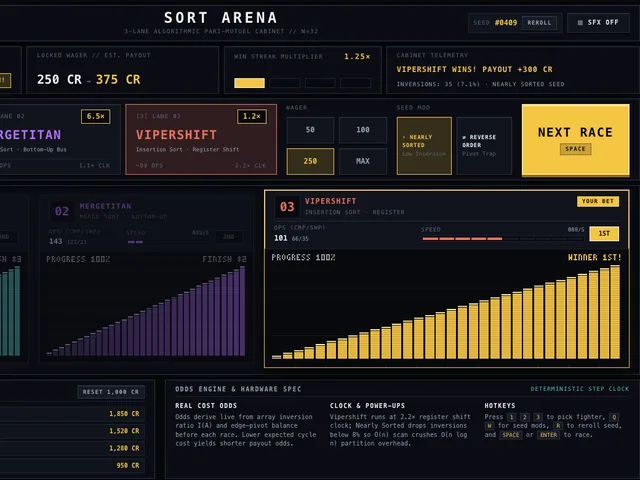This screenshot has width=640, height=480.
Task: Click the hotkey 2 key chip
Action: (x=525, y=417)
